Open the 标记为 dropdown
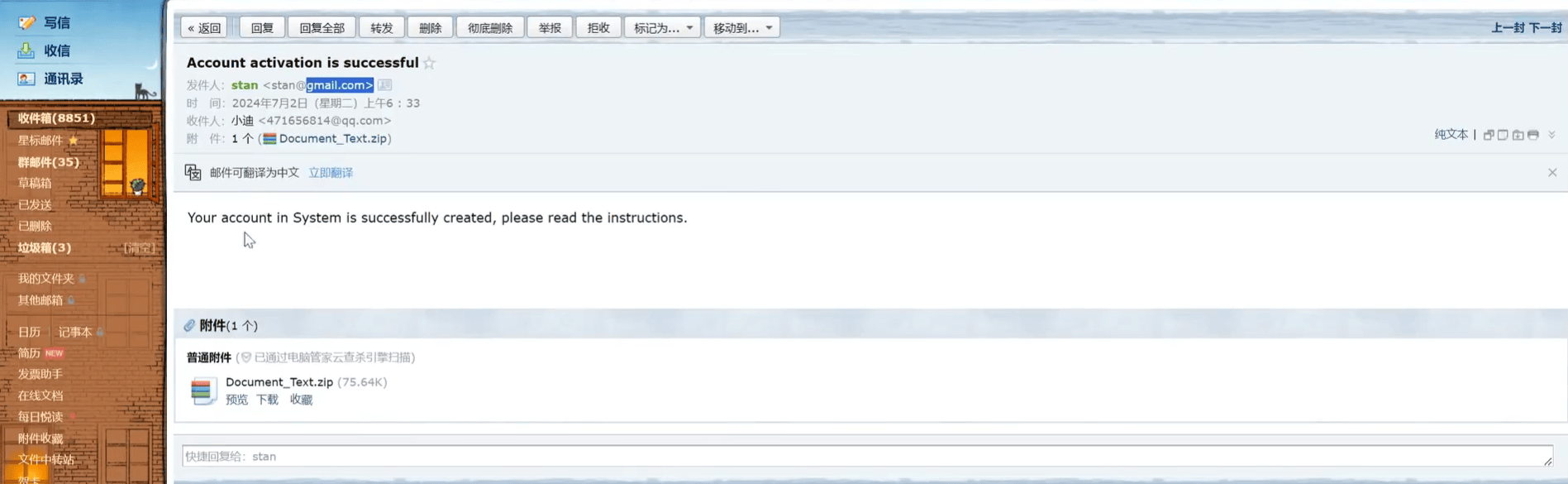This screenshot has height=484, width=1568. (662, 27)
